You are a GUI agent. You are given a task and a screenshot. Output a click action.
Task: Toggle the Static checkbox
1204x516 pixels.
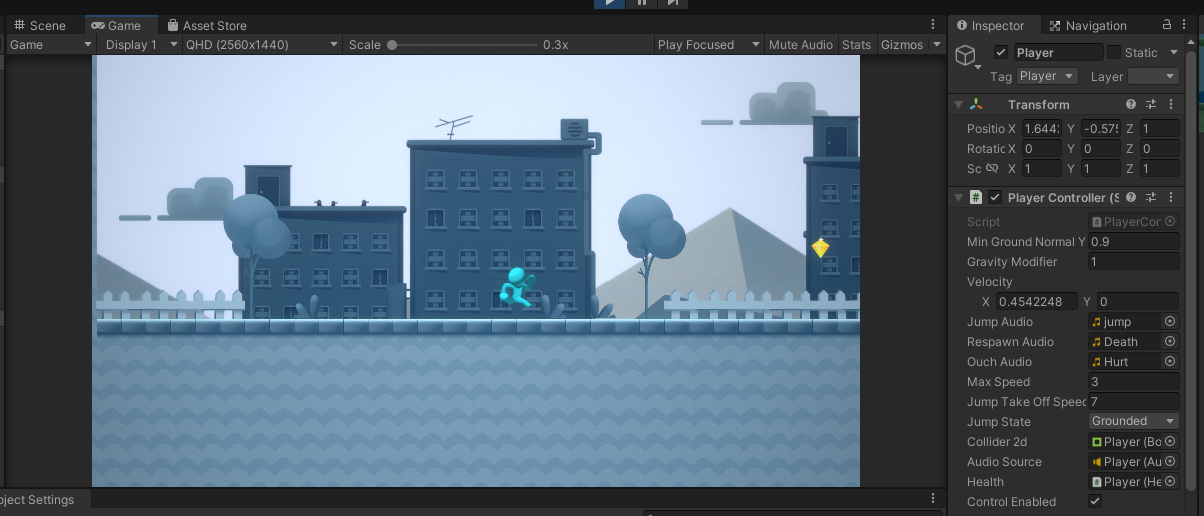point(1114,53)
